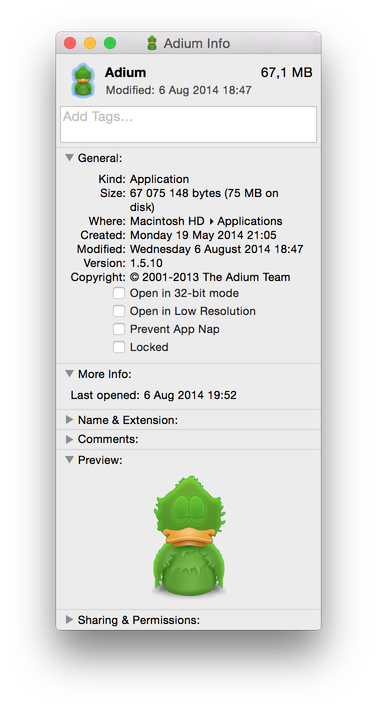This screenshot has width=377, height=710.
Task: Minimize the Adium Info window
Action: pyautogui.click(x=90, y=43)
